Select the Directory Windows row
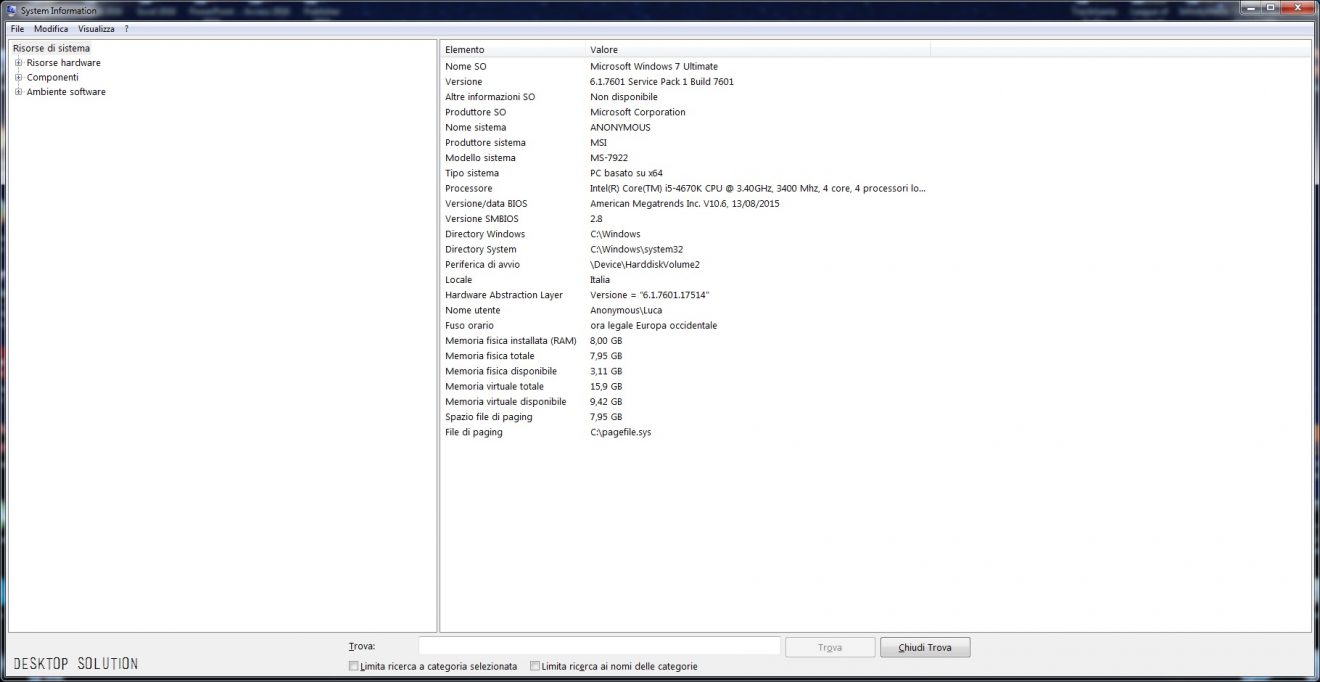The image size is (1320, 682). coord(685,234)
